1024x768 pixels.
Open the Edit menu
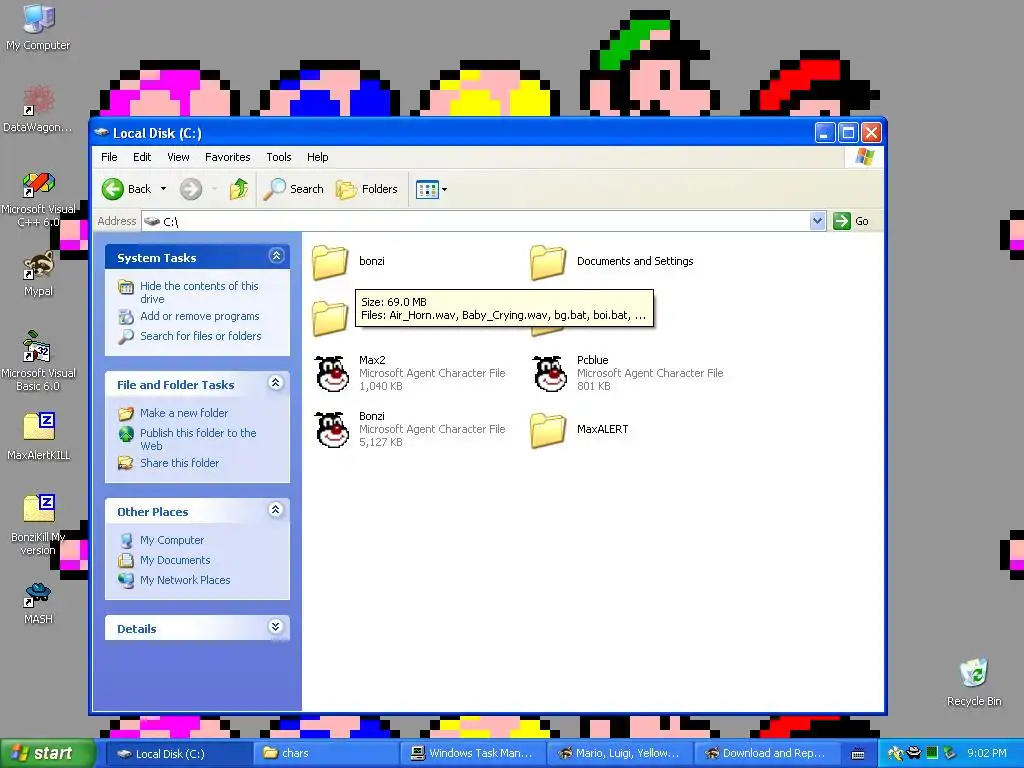click(142, 157)
